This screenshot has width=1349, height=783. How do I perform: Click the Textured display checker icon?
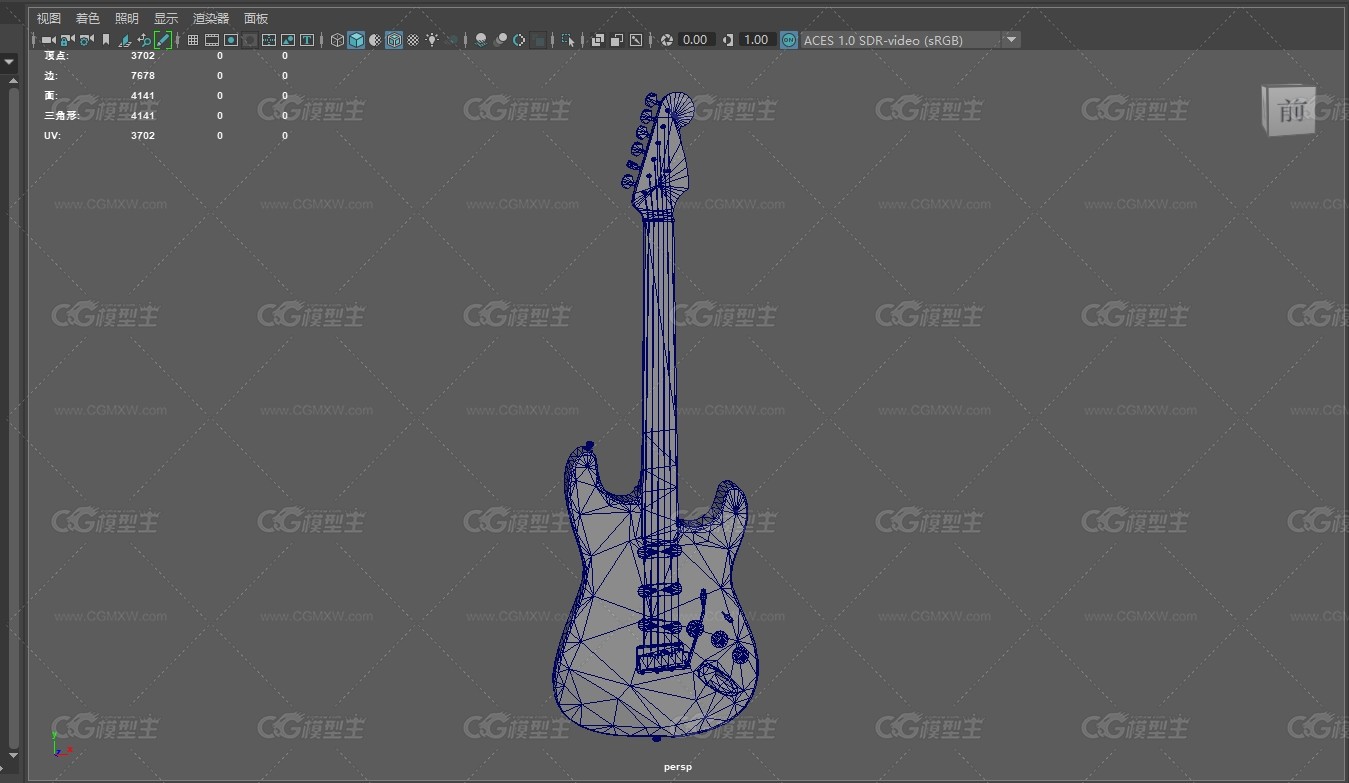tap(413, 40)
